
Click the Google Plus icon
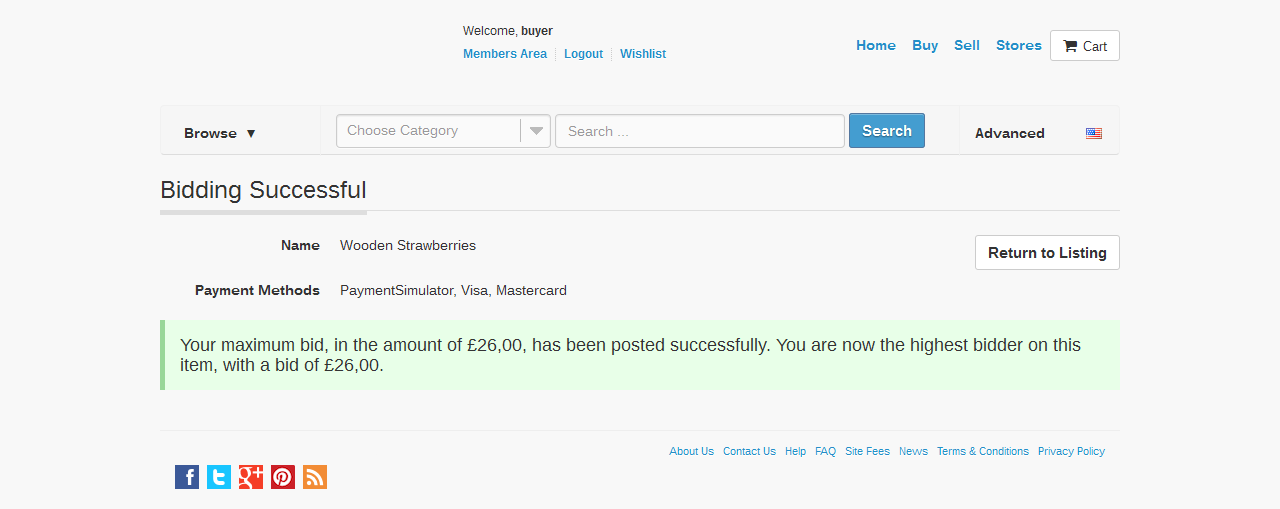click(x=251, y=477)
